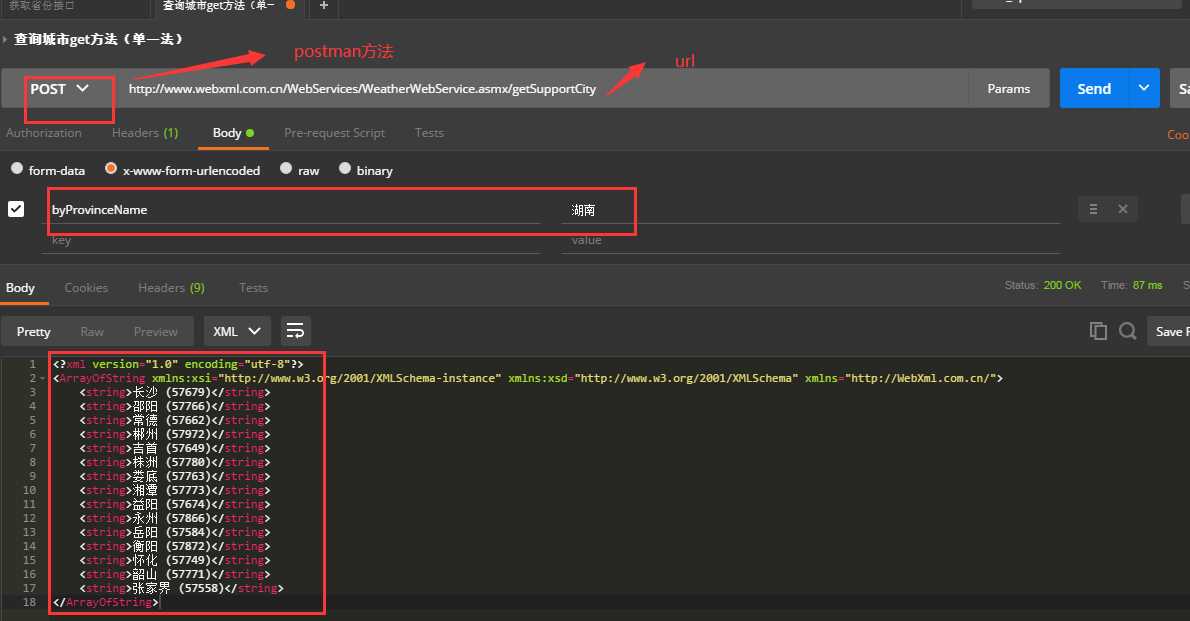Select raw body type
The width and height of the screenshot is (1190, 621).
(286, 169)
